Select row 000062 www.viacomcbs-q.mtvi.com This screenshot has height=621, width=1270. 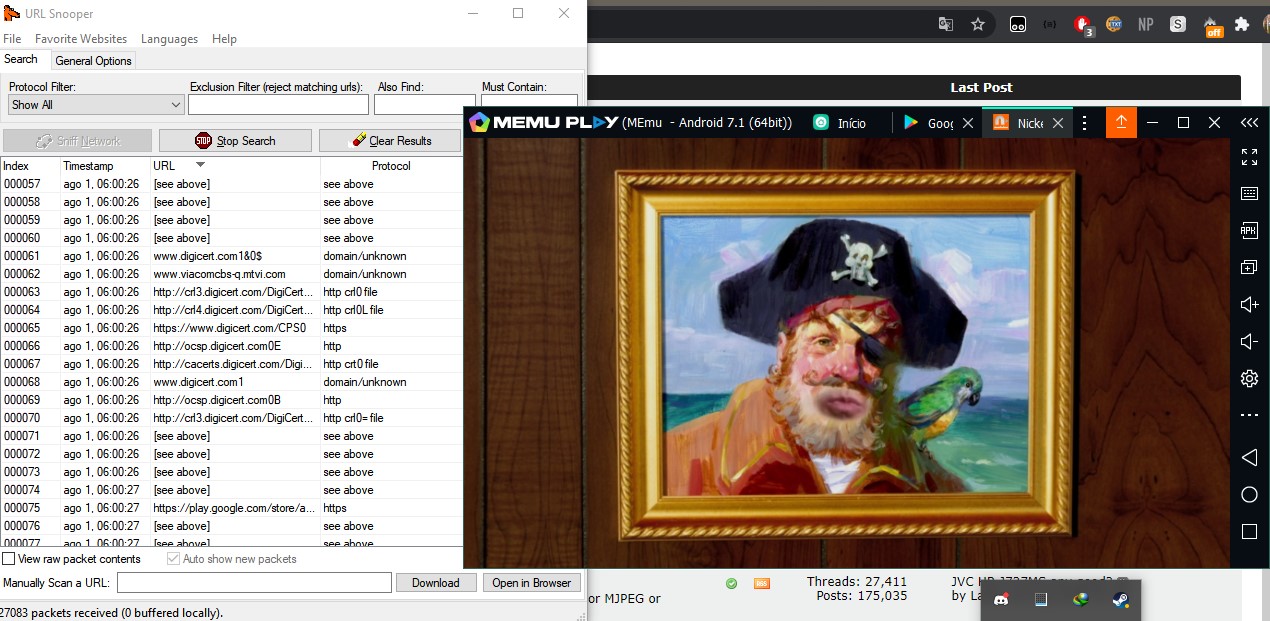[231, 274]
